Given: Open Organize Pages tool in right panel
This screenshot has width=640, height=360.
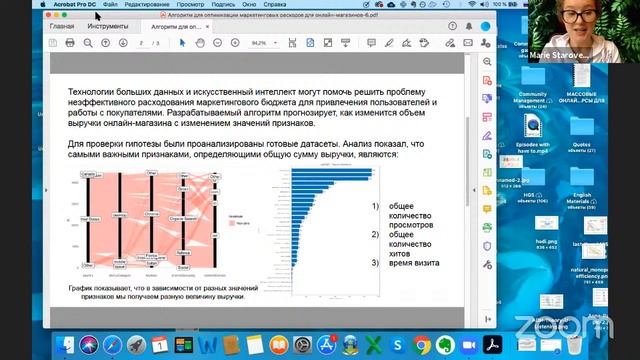Looking at the screenshot, I should (x=487, y=117).
